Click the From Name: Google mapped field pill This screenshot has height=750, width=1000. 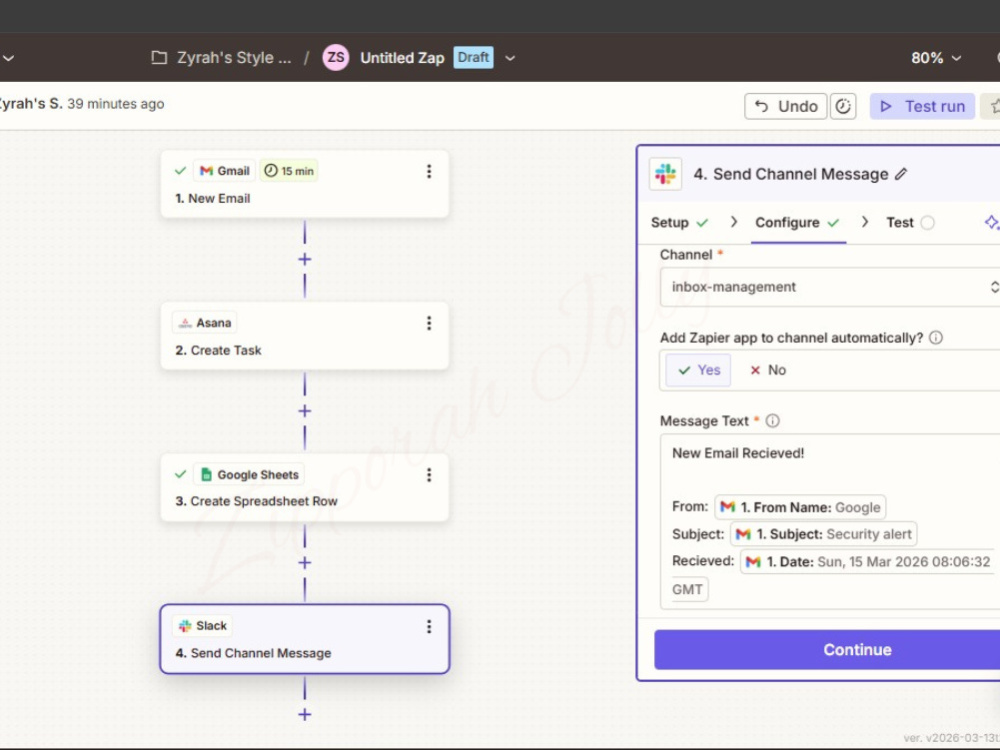pos(800,508)
